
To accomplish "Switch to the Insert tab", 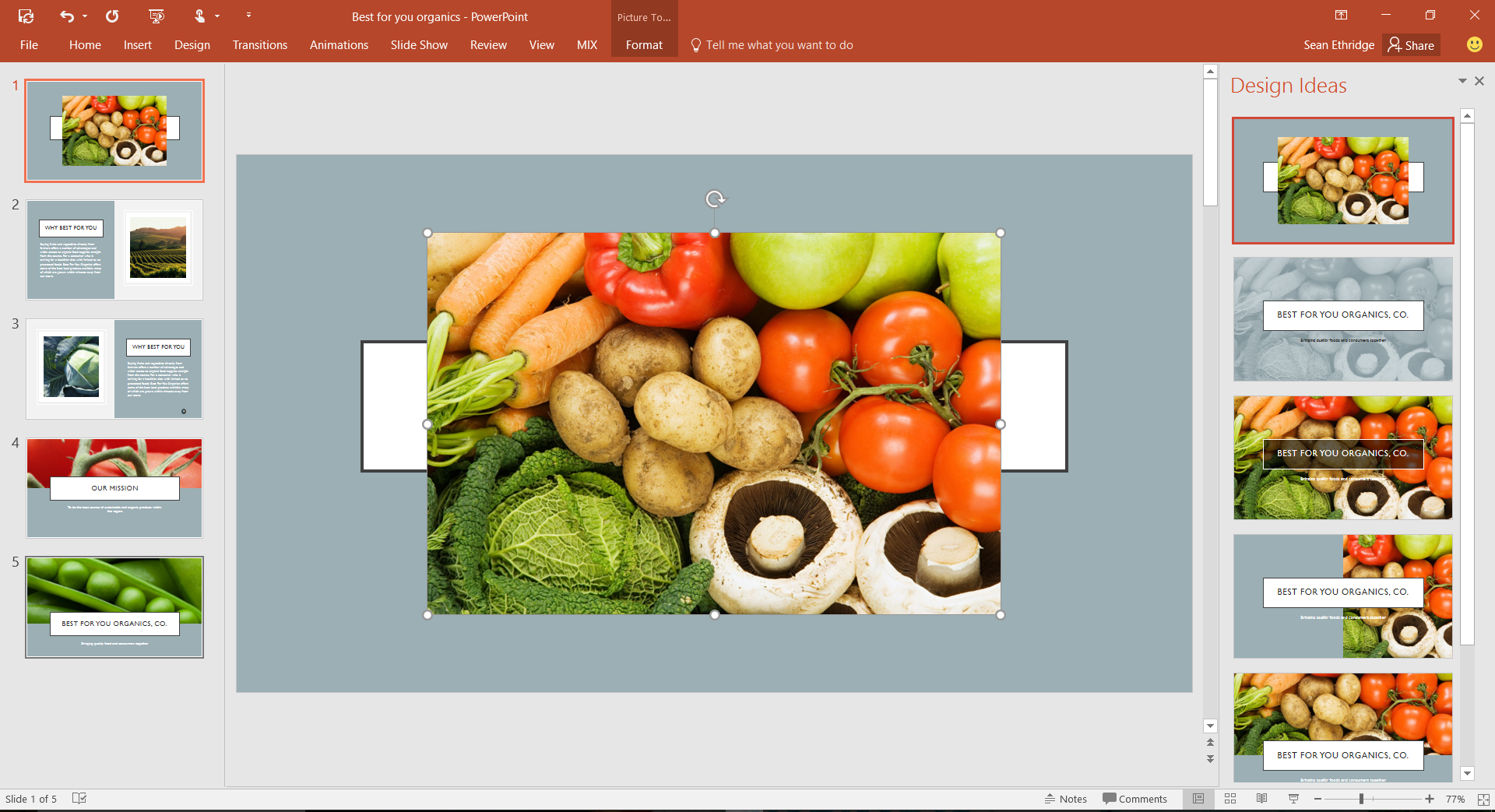I will pos(138,45).
